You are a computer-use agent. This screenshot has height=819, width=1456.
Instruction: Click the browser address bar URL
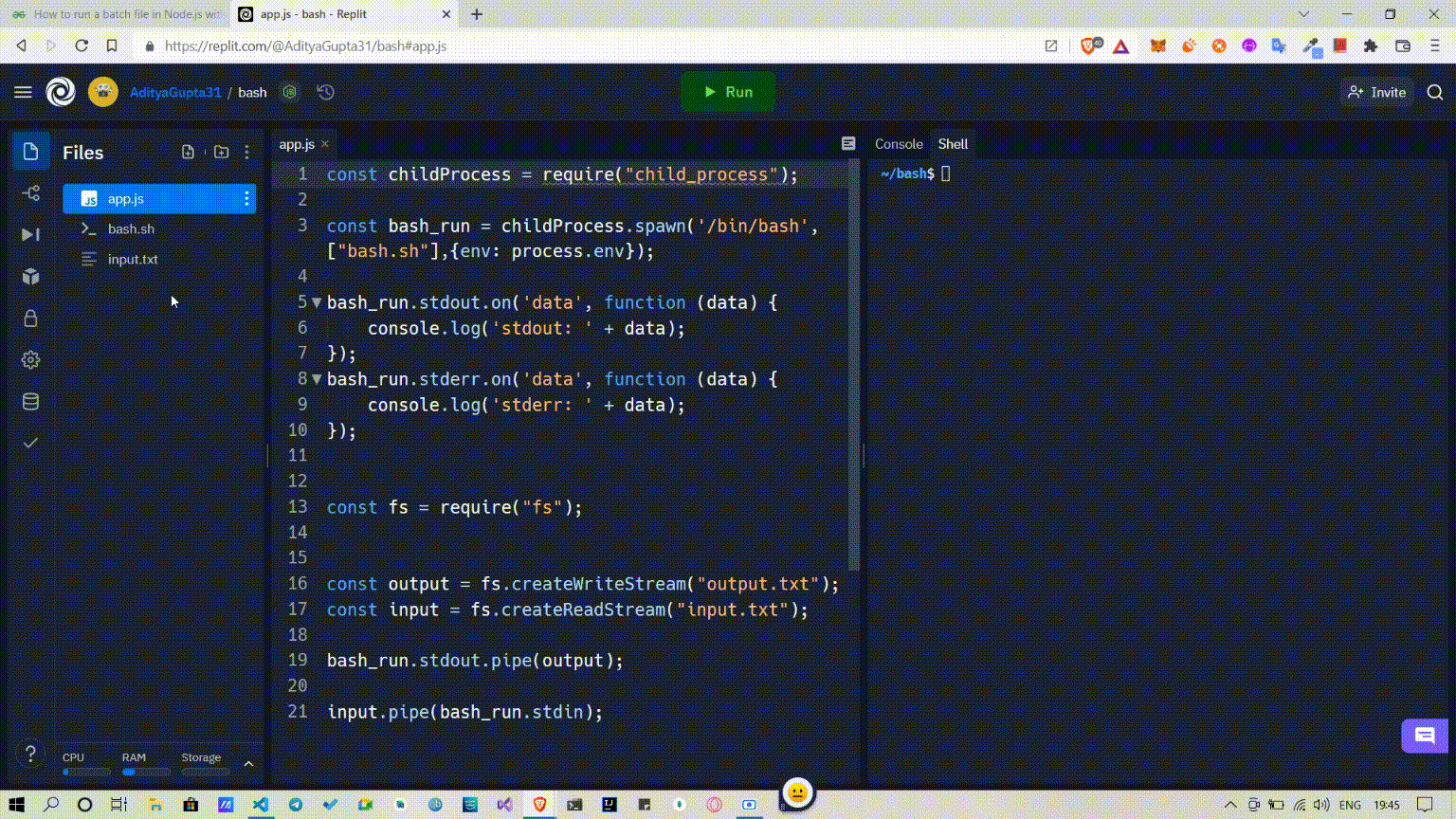point(305,45)
